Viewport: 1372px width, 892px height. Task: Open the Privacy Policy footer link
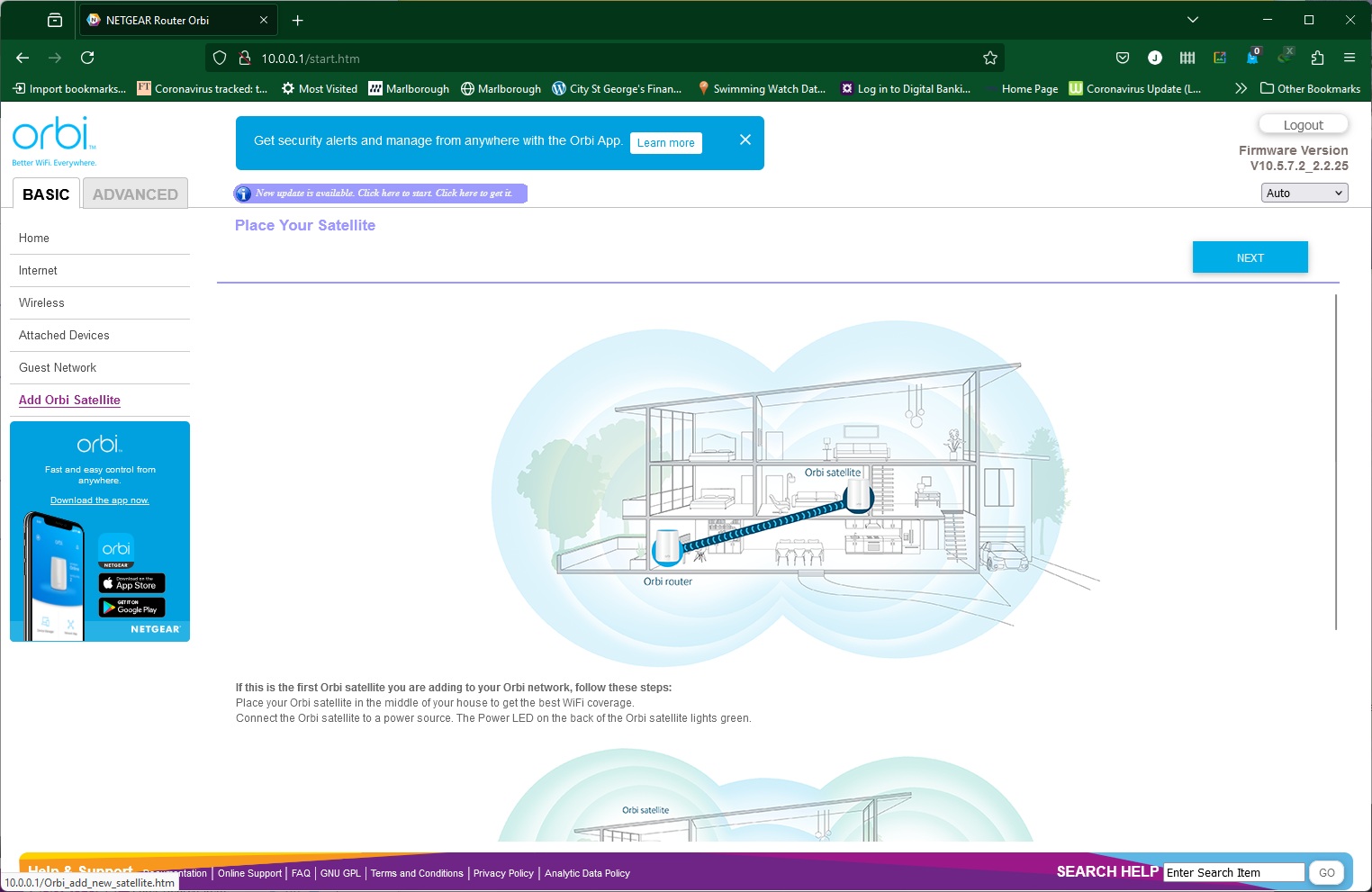click(x=503, y=873)
